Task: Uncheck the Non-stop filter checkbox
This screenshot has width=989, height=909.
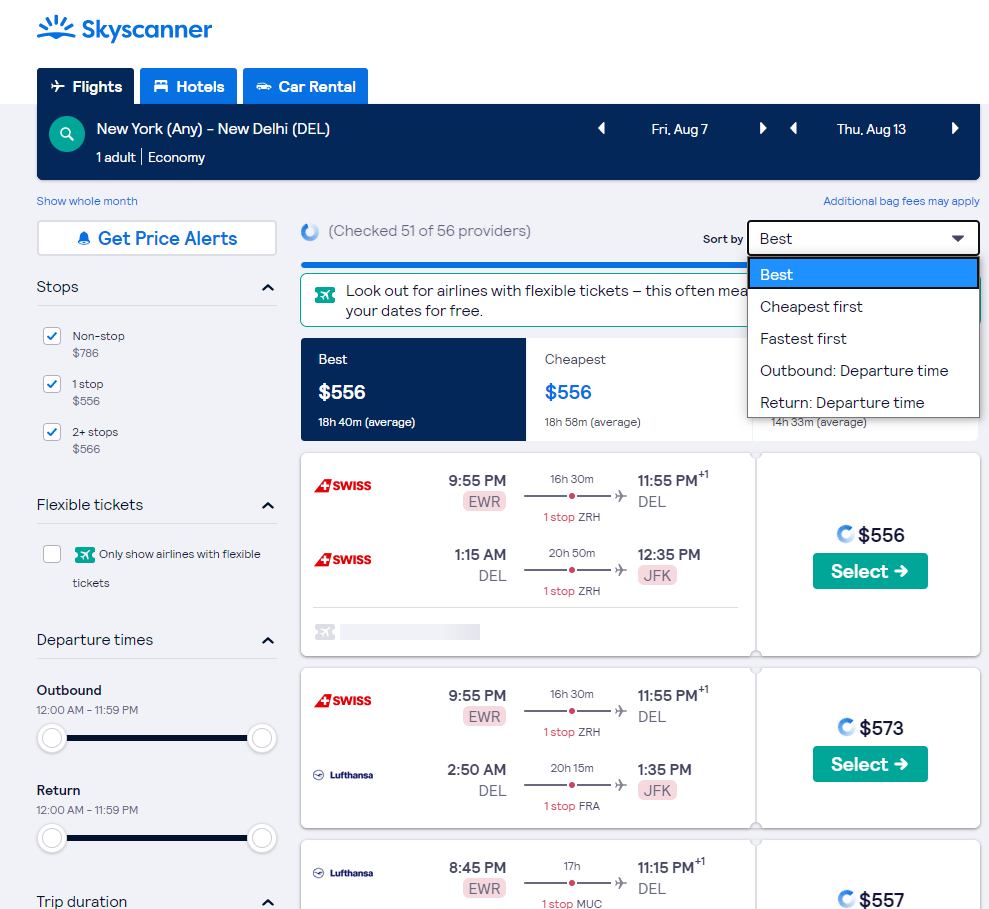Action: point(52,336)
